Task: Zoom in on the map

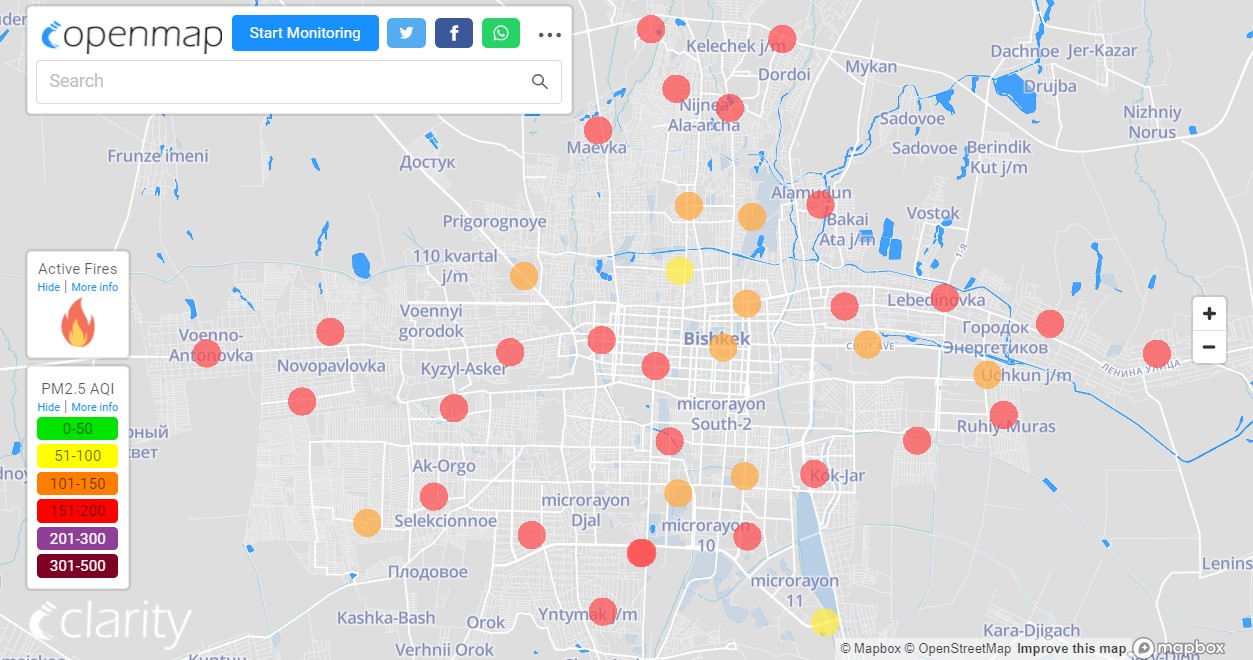Action: click(1209, 314)
